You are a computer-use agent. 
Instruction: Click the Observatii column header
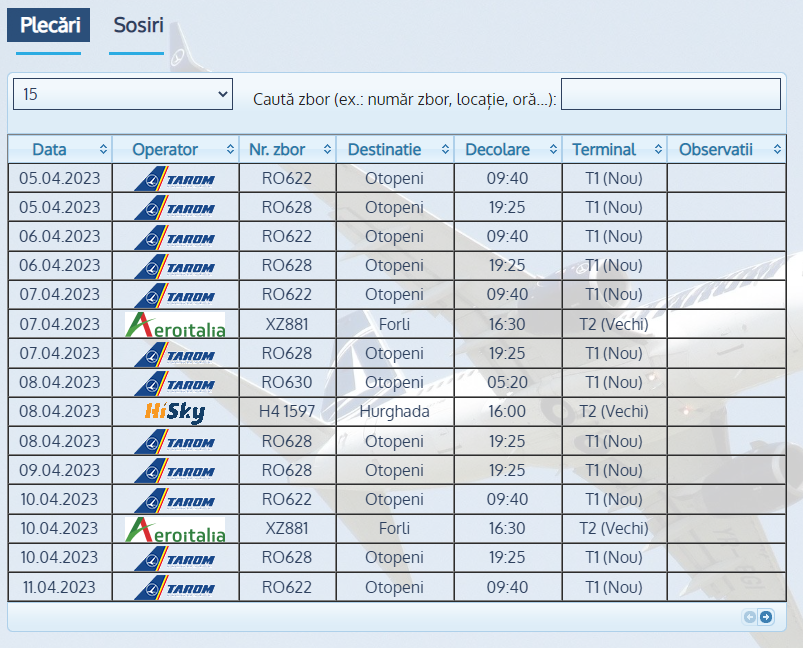[x=729, y=150]
